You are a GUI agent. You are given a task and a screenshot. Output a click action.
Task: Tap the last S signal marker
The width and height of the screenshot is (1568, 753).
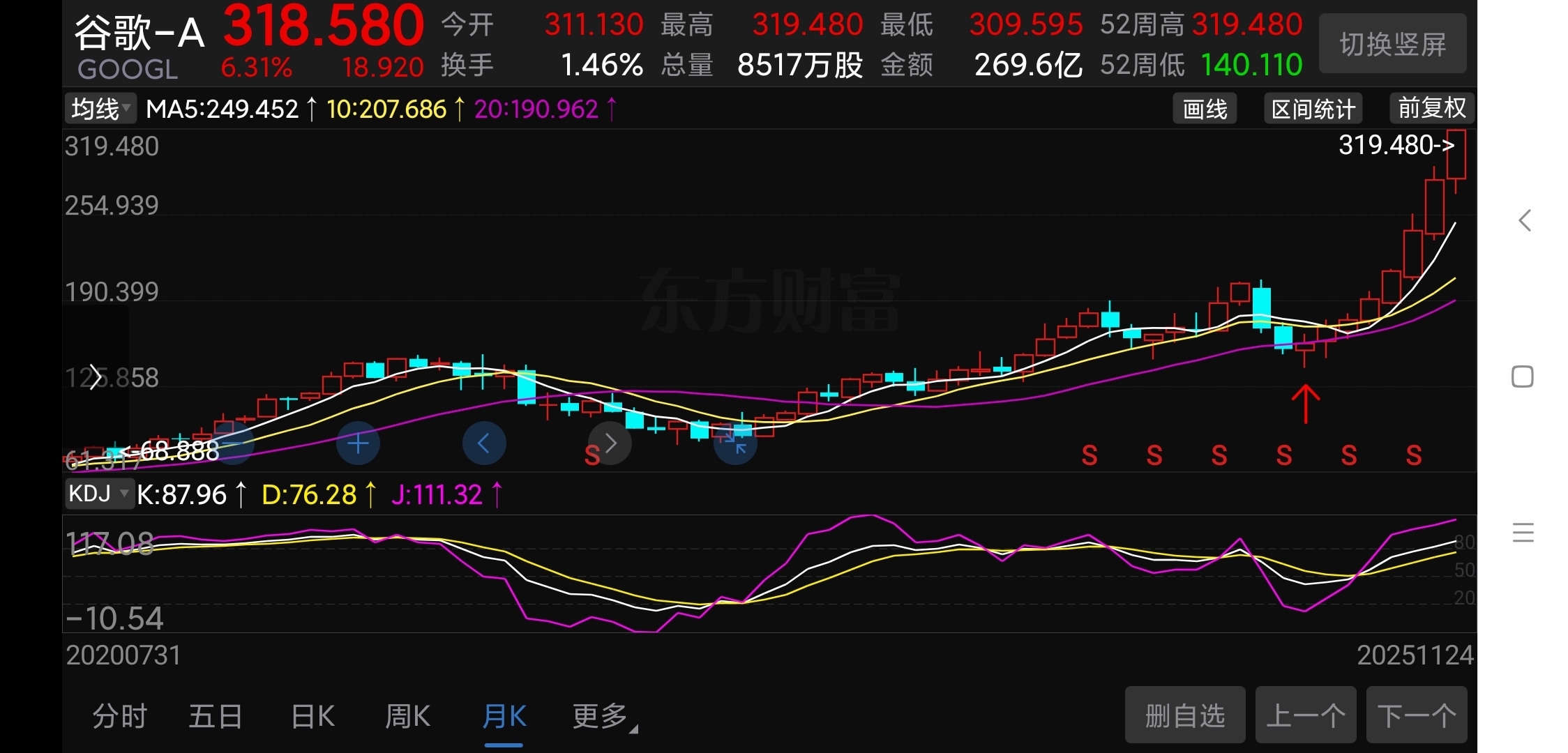pos(1414,455)
